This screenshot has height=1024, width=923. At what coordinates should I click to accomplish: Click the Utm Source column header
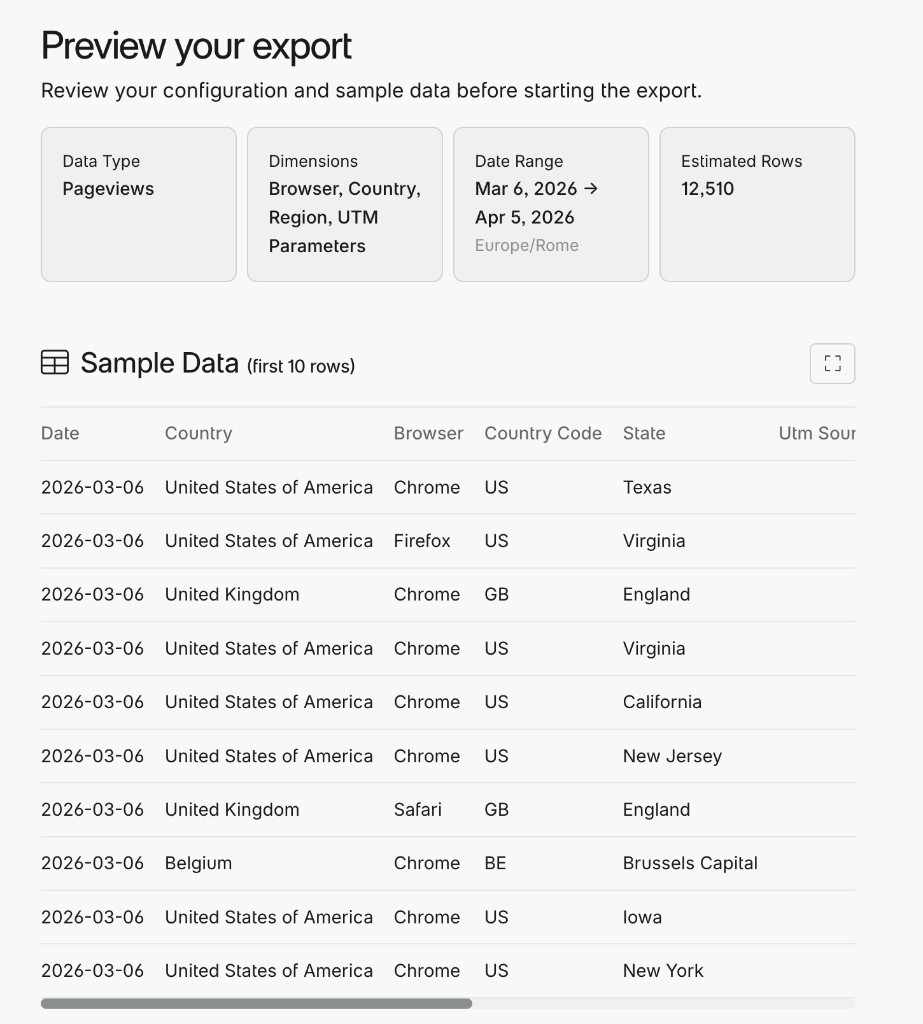817,433
